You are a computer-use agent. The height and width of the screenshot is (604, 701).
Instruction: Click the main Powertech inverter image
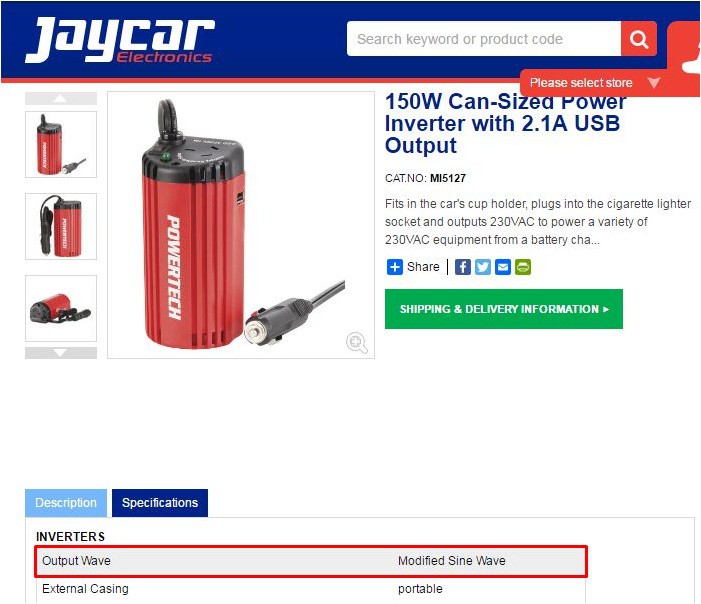(x=241, y=225)
